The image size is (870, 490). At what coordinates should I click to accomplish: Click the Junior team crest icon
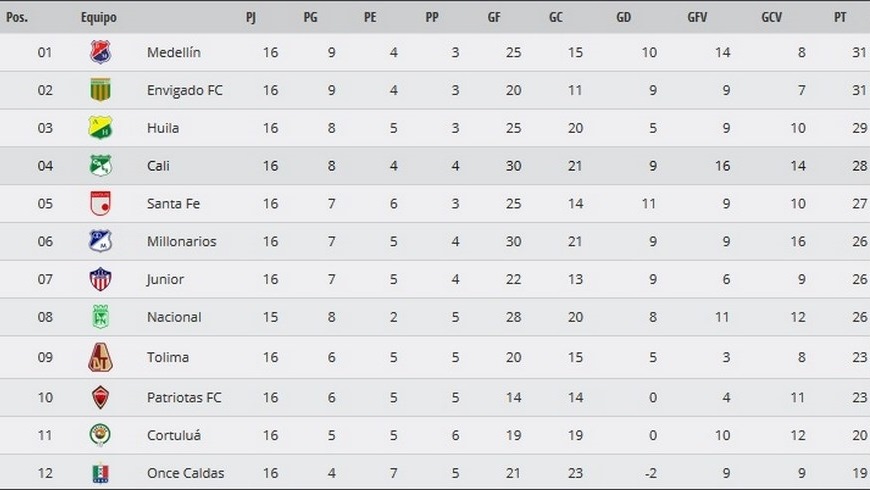pyautogui.click(x=100, y=279)
